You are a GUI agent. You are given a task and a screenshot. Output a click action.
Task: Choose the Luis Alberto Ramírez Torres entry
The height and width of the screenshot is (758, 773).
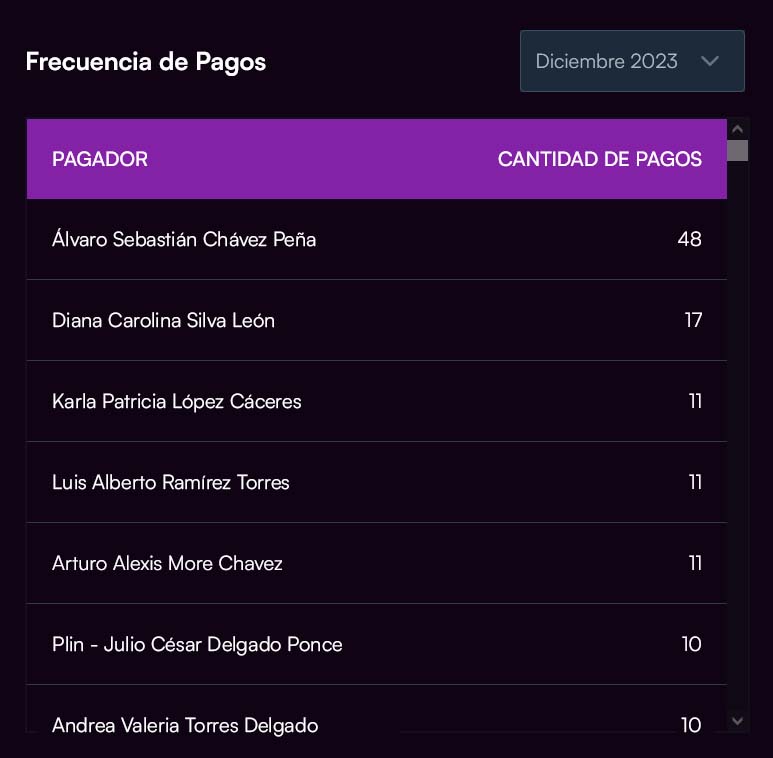170,483
